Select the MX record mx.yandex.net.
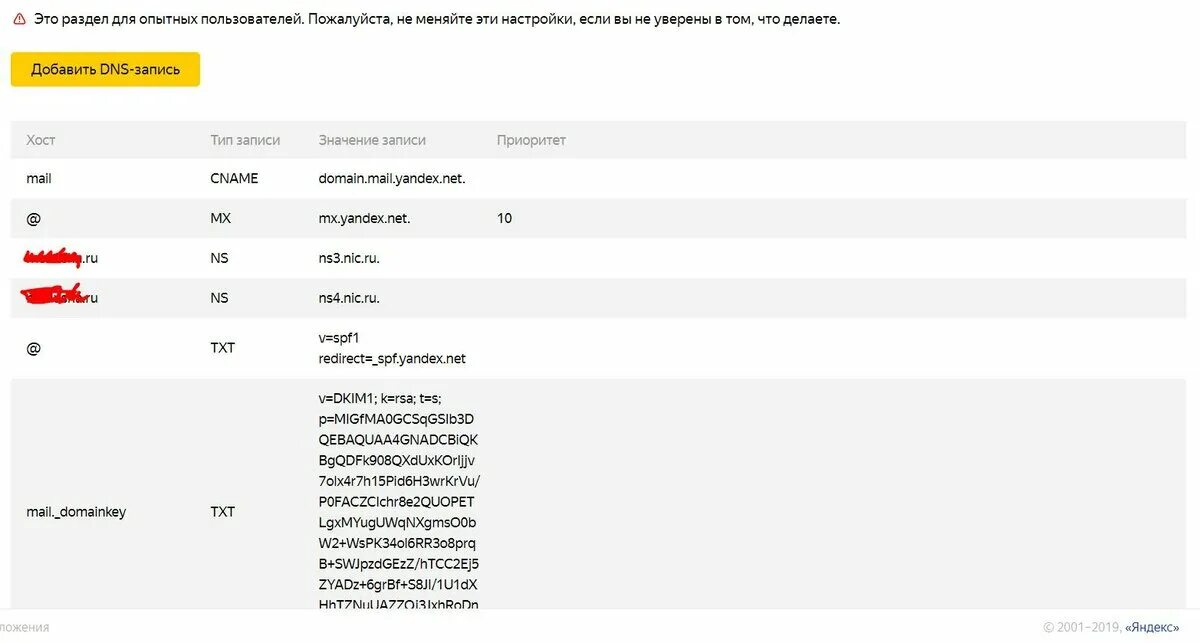The height and width of the screenshot is (643, 1200). (x=364, y=218)
